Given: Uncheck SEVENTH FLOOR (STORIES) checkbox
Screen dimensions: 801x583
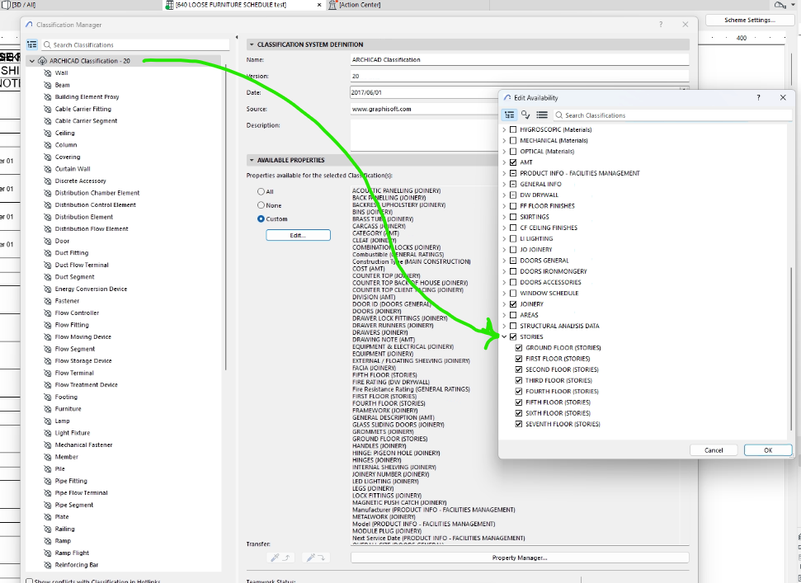Looking at the screenshot, I should click(519, 424).
